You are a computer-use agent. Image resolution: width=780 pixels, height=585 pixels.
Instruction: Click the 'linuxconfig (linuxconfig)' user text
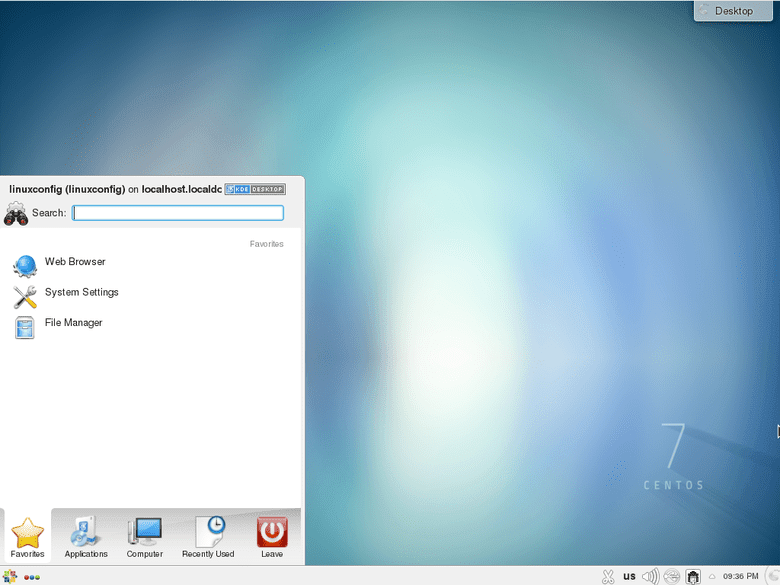[67, 189]
